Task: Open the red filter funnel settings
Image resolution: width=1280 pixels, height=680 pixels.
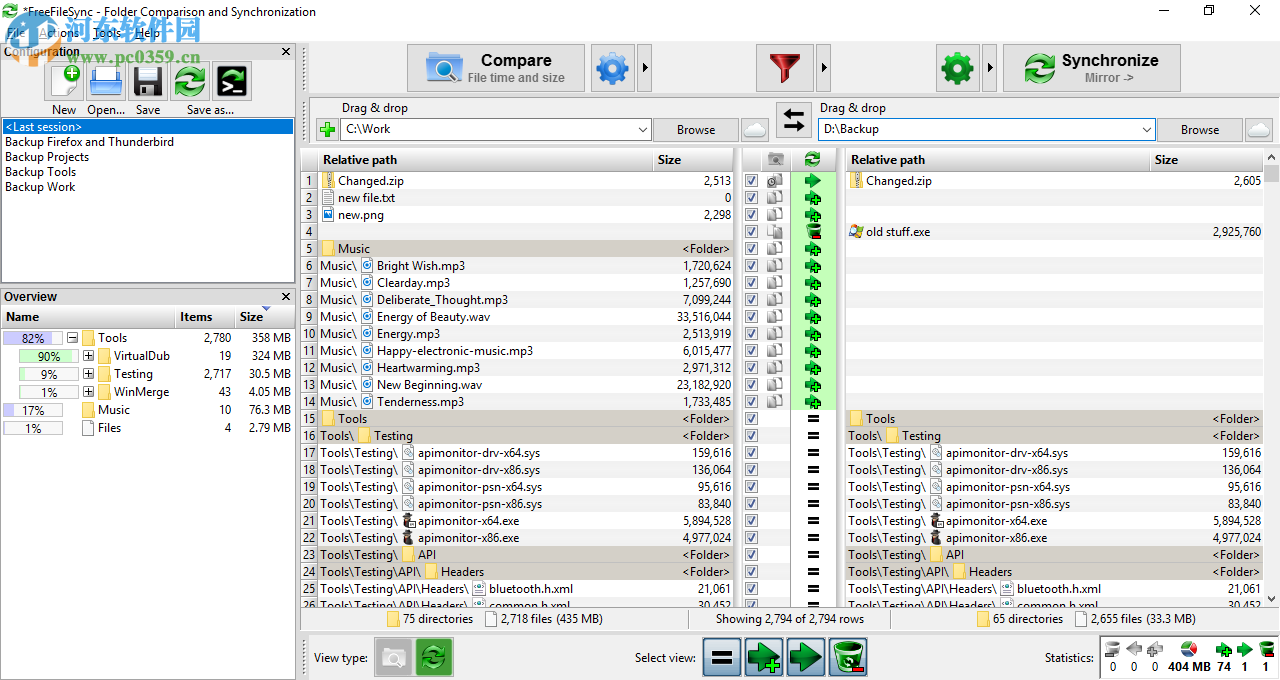Action: [x=785, y=68]
